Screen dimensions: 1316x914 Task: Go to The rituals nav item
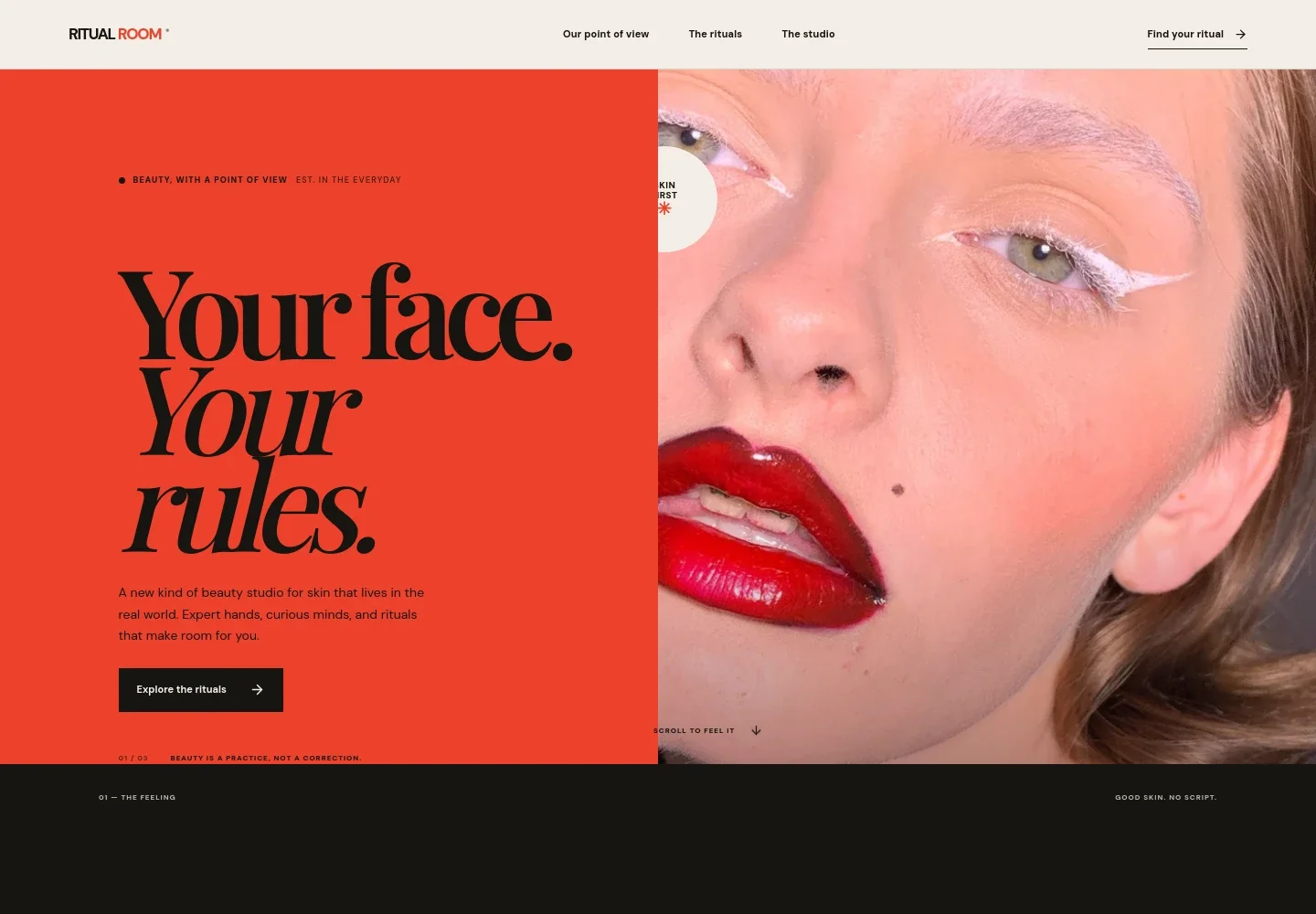point(716,34)
